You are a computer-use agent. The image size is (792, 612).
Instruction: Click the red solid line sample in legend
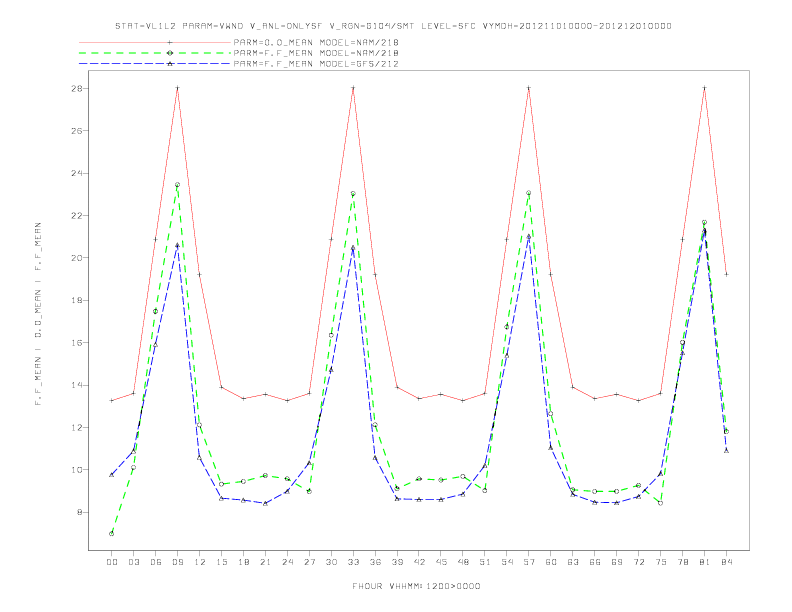click(x=155, y=42)
